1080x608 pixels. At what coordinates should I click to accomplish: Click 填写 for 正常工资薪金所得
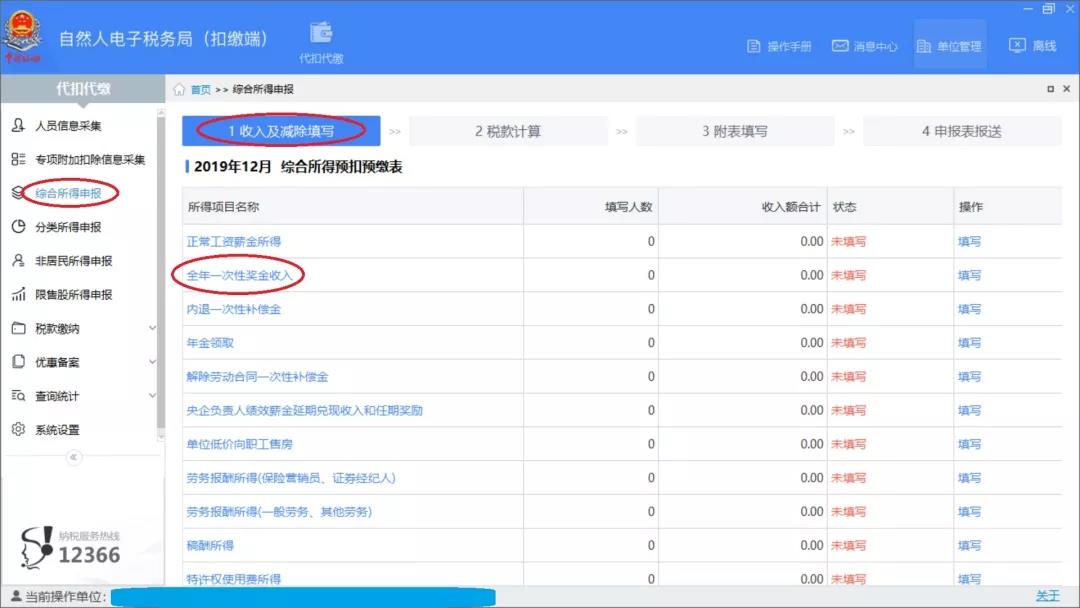coord(969,240)
